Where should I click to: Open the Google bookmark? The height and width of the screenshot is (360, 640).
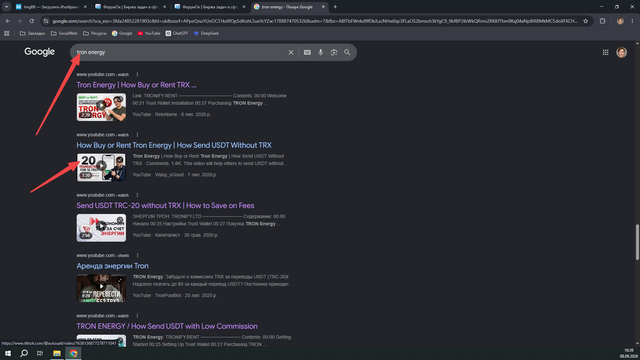click(122, 33)
